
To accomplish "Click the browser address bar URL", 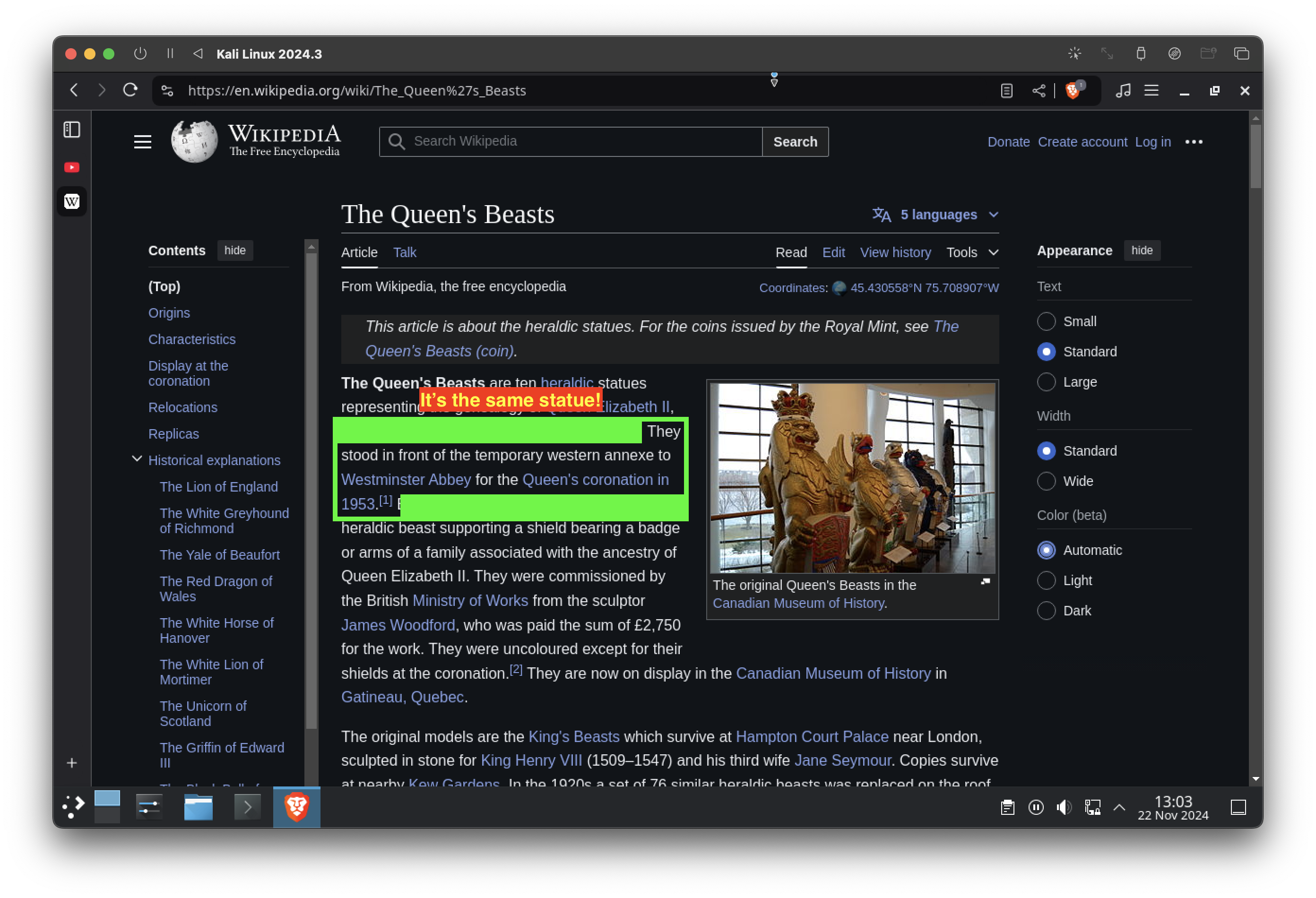I will click(357, 91).
